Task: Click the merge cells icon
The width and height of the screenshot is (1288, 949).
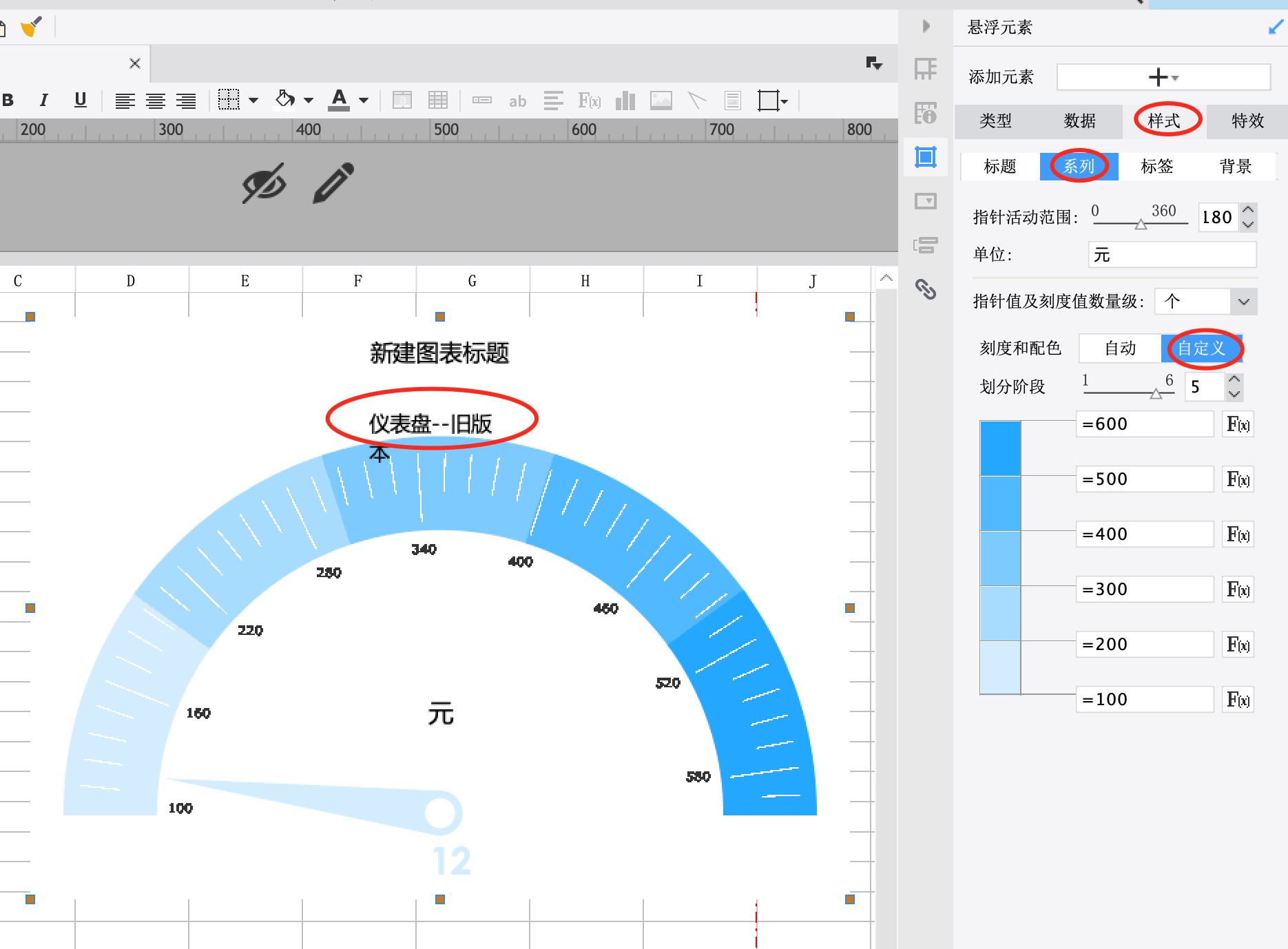Action: [x=402, y=101]
